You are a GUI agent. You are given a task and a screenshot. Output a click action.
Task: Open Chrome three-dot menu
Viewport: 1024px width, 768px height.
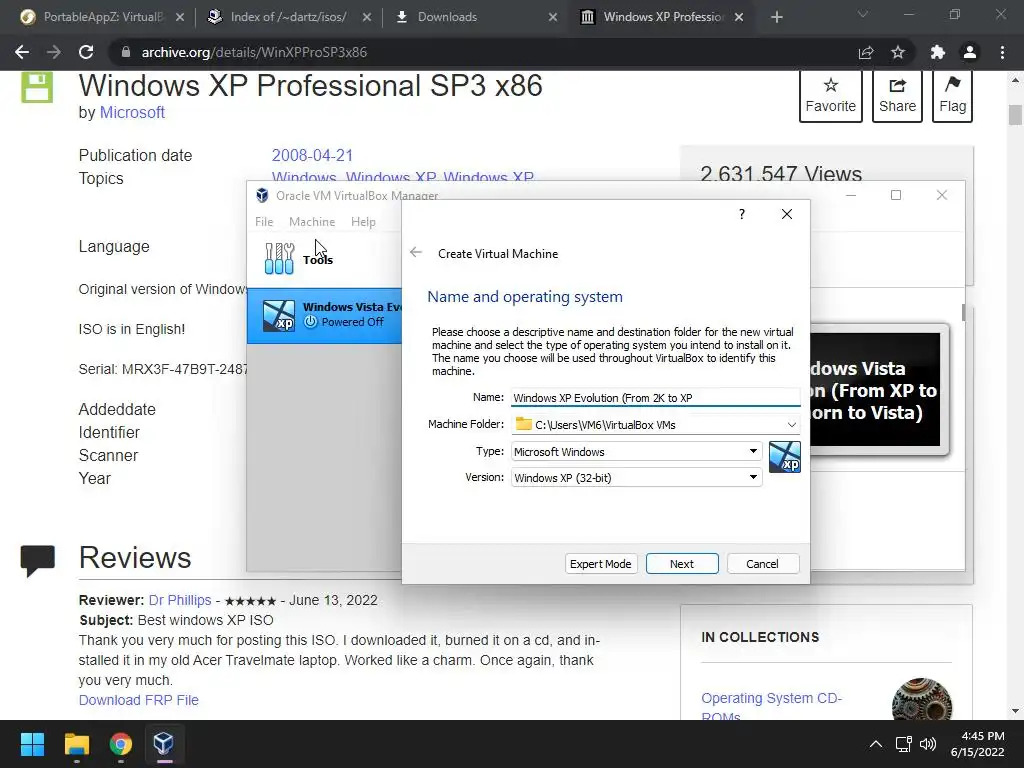click(1002, 52)
